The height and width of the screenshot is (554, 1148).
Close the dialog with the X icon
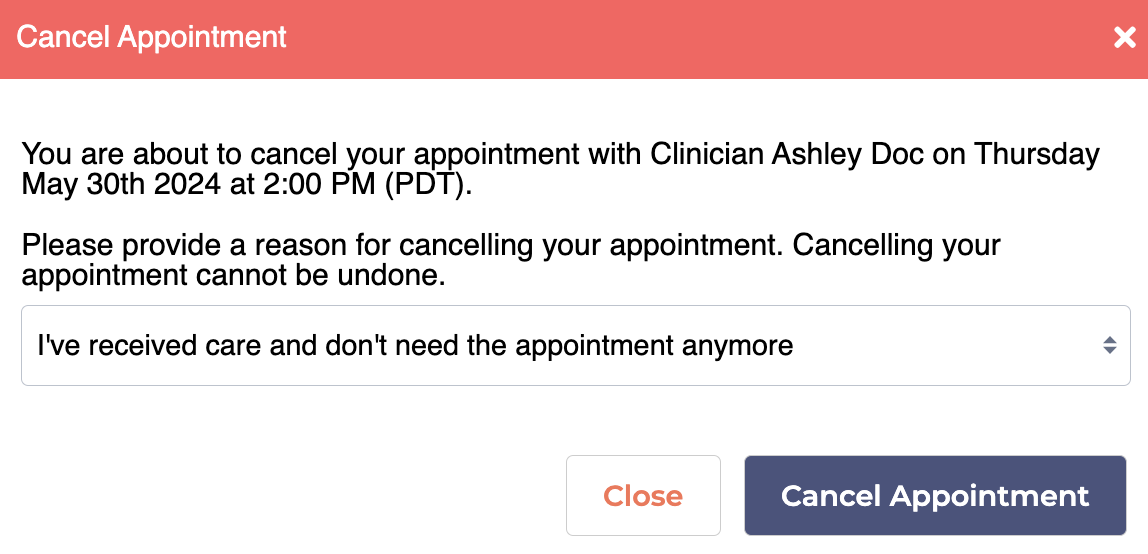point(1125,38)
